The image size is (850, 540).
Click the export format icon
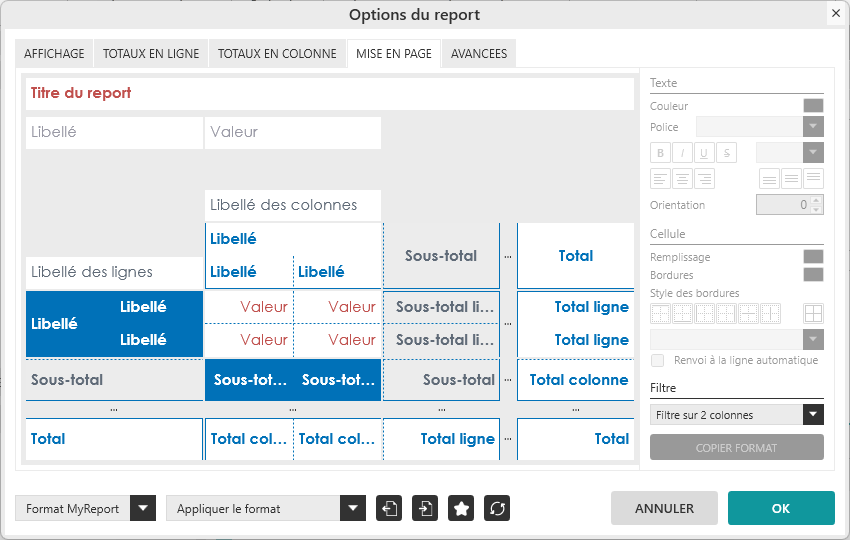click(x=389, y=508)
